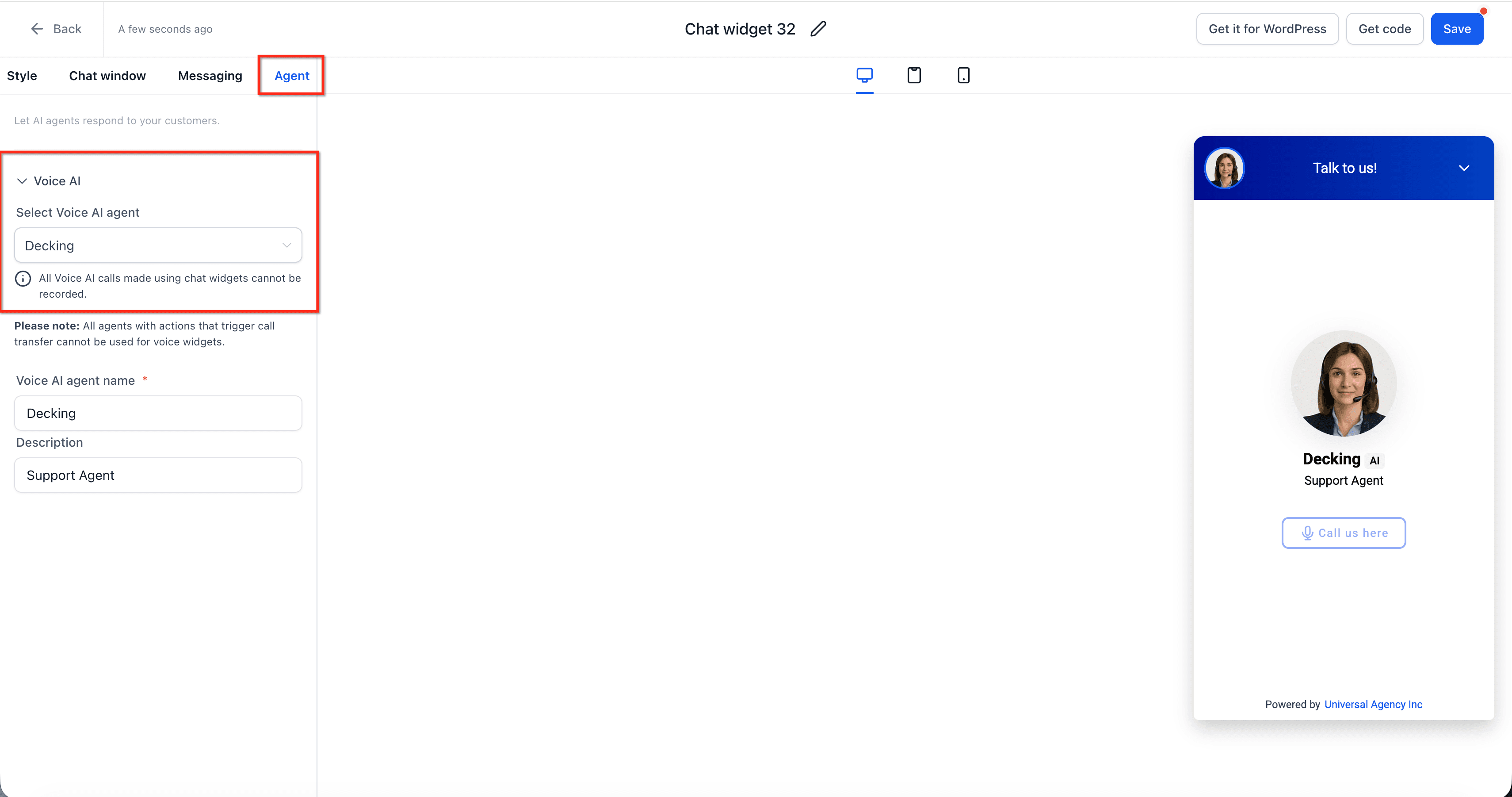The image size is (1512, 797).
Task: Switch to the Style tab
Action: tap(22, 76)
